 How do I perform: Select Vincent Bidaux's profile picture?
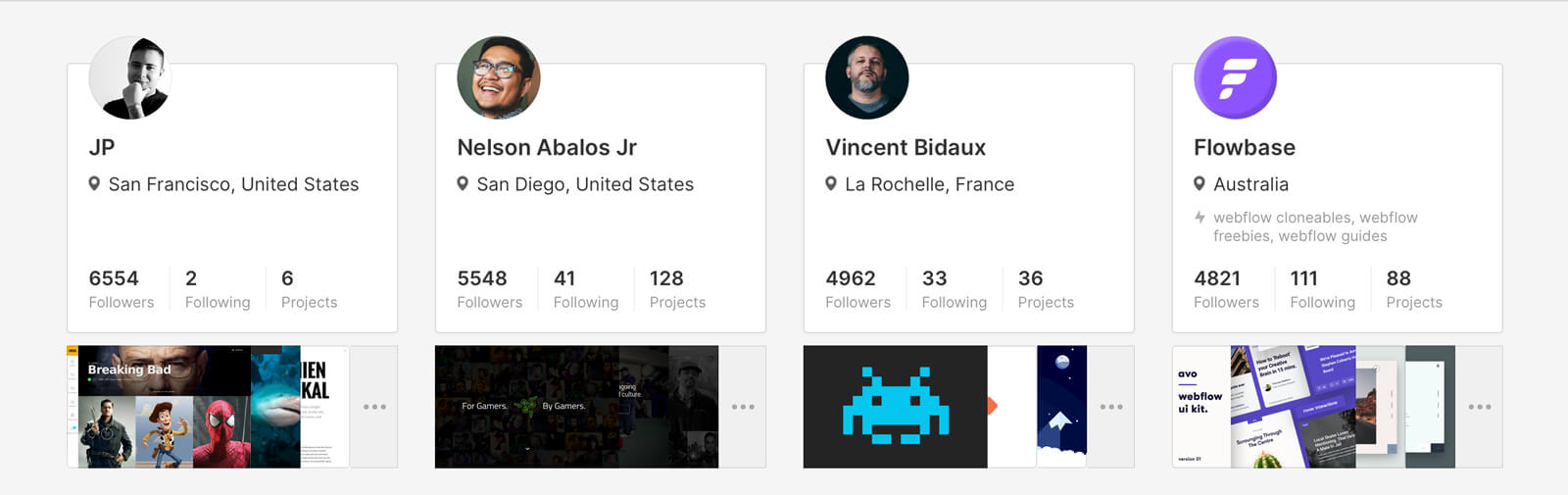click(867, 77)
